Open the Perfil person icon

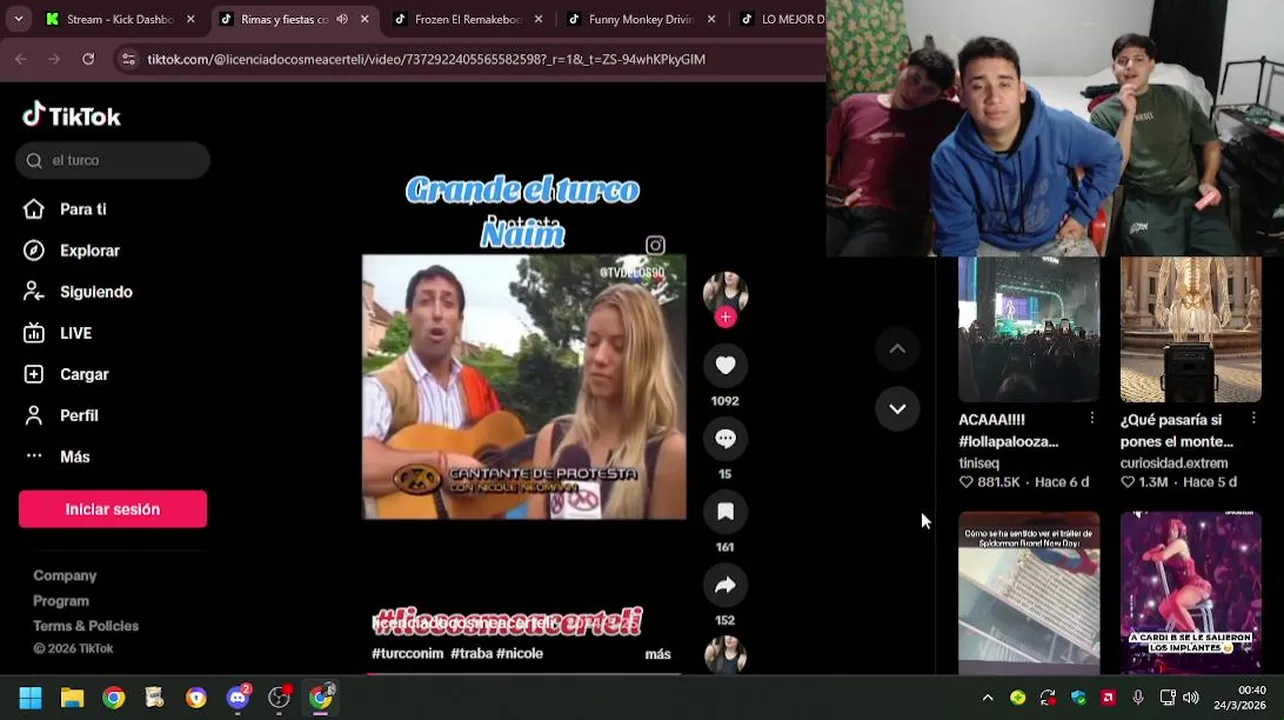point(34,415)
